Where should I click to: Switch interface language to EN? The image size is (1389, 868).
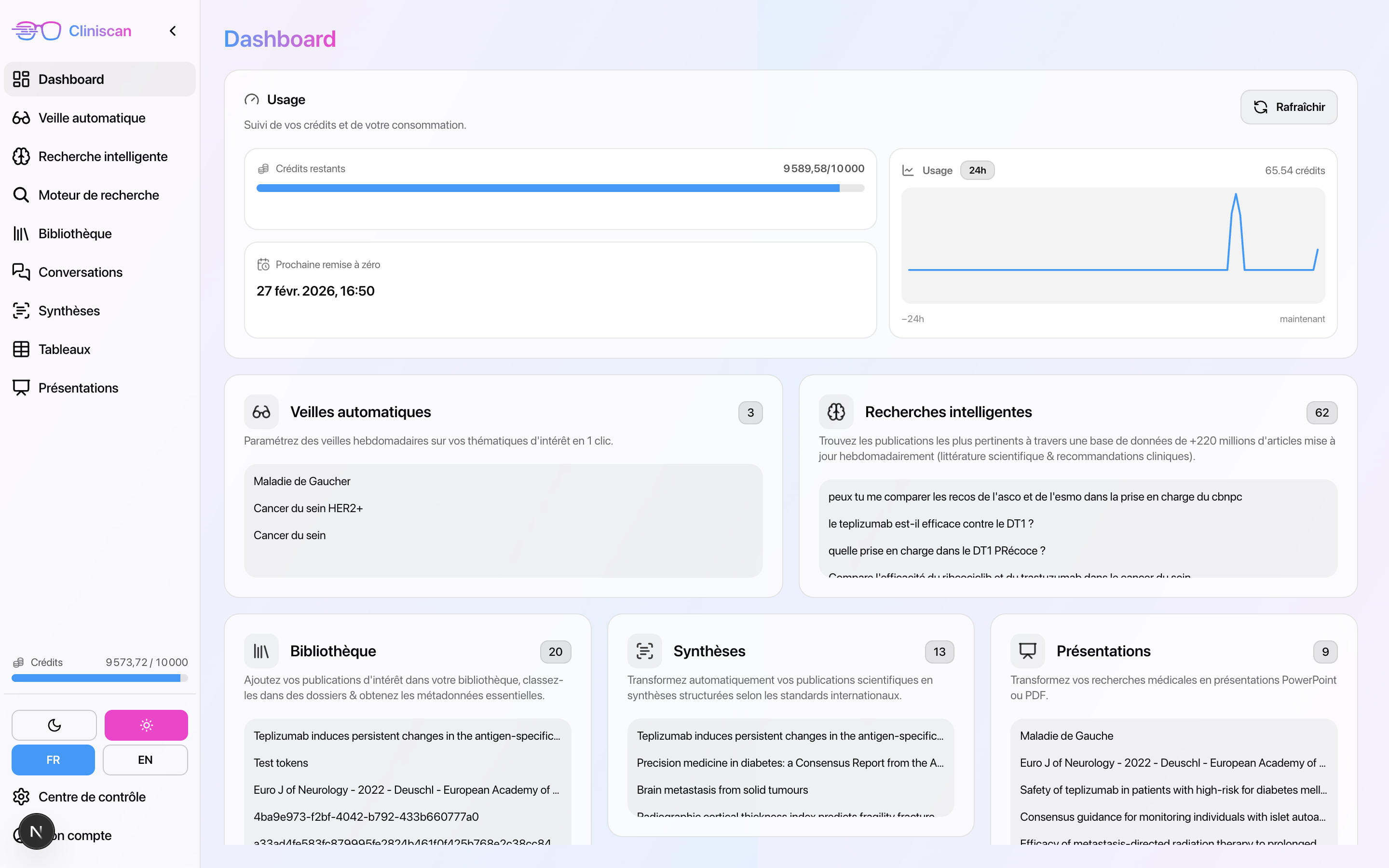click(x=145, y=759)
